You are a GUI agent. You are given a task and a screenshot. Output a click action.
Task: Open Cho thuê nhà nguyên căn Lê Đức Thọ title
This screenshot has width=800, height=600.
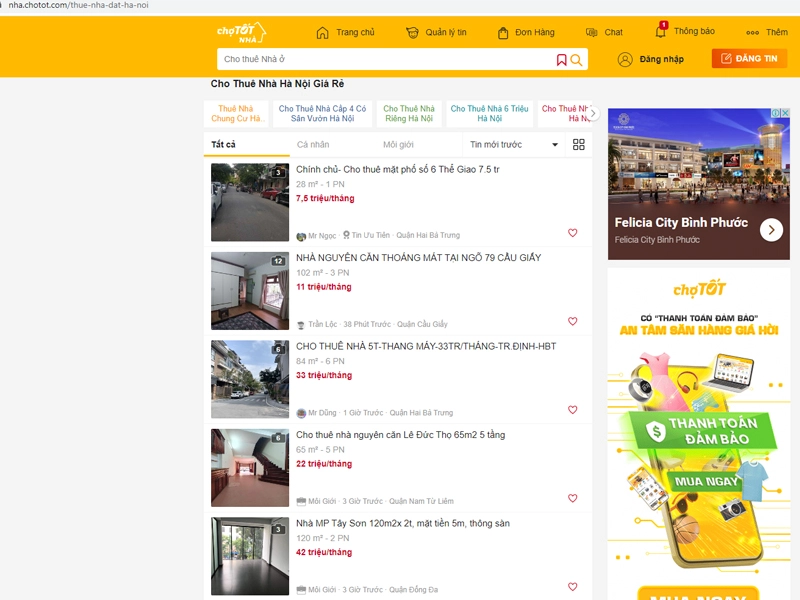[401, 435]
